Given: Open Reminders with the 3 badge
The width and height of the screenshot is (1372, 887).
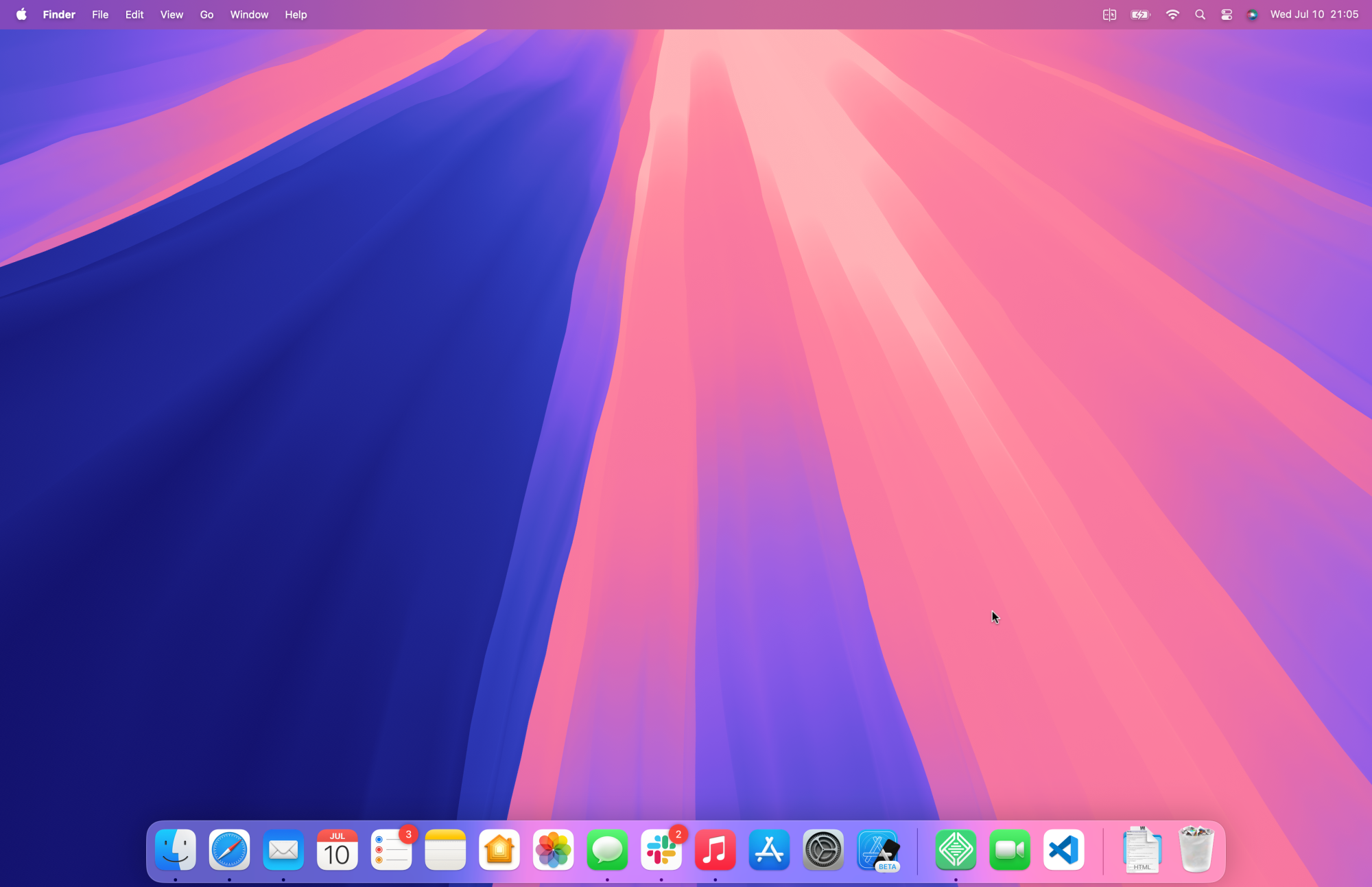Looking at the screenshot, I should (x=391, y=850).
